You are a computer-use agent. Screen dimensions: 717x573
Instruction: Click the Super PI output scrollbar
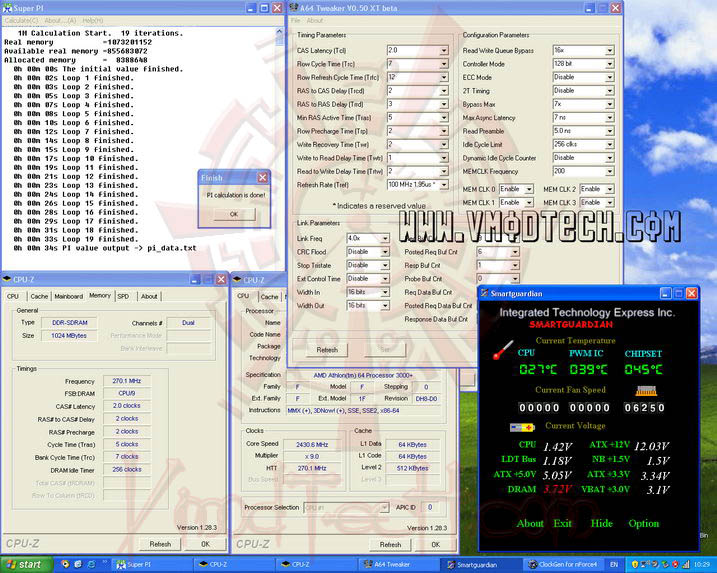tap(279, 149)
